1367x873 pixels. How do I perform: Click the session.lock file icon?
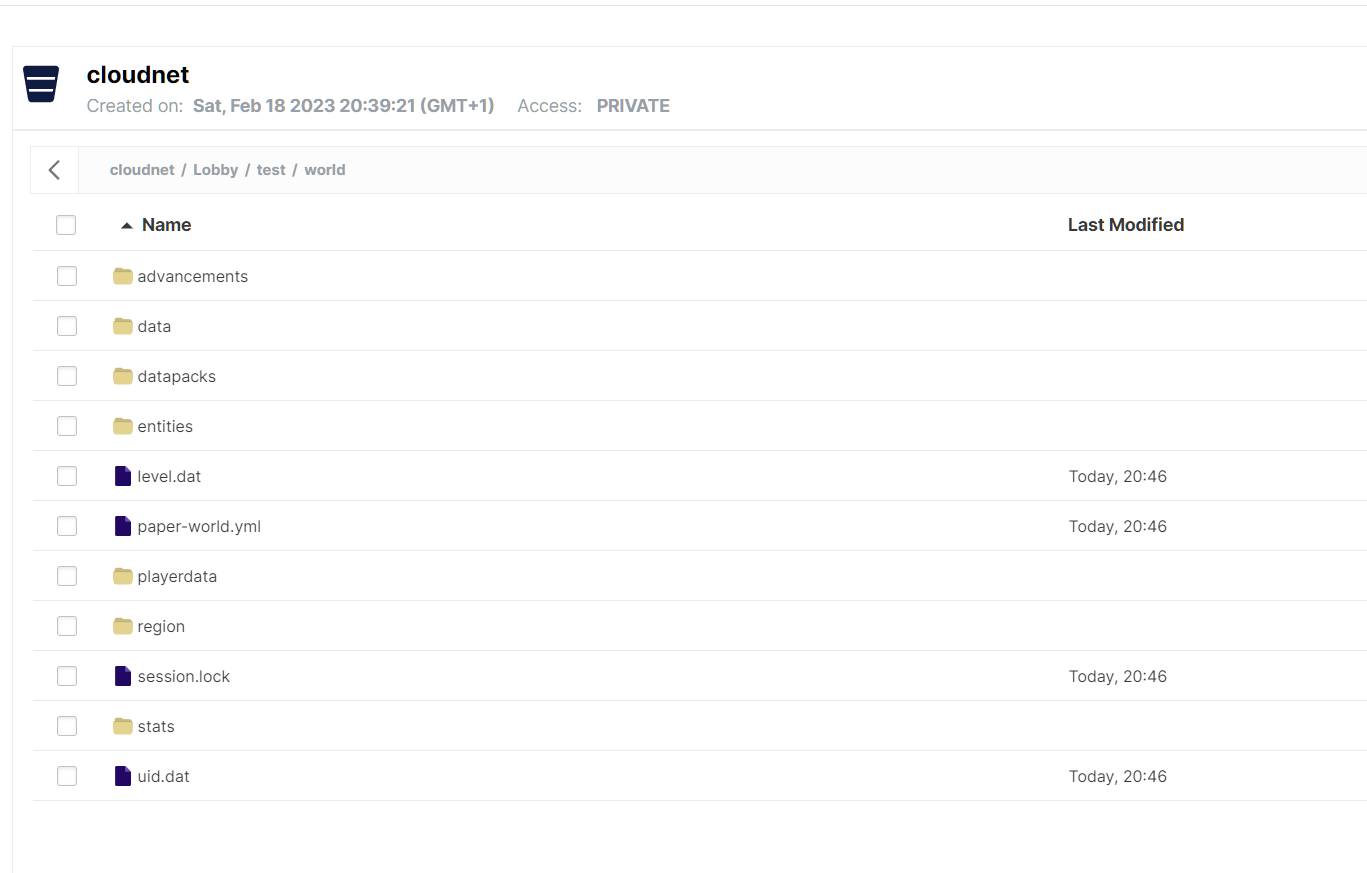[123, 676]
